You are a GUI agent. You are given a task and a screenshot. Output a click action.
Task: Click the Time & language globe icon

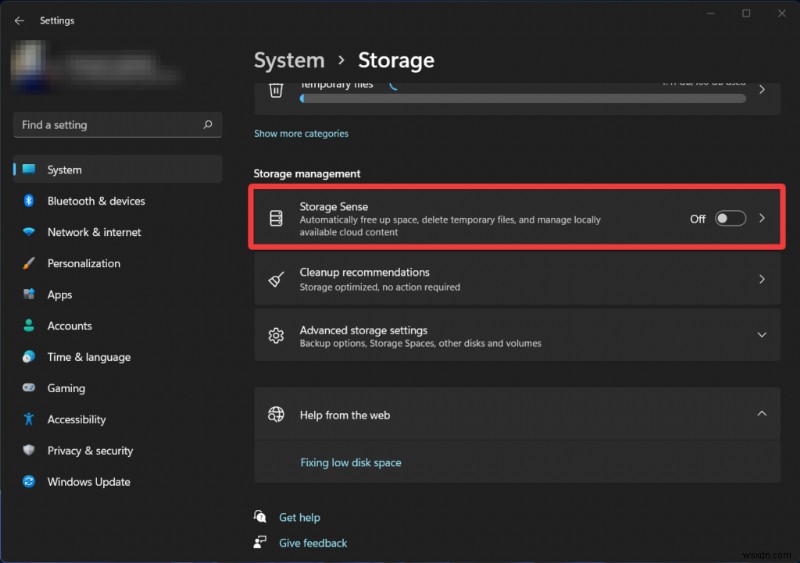click(x=29, y=356)
